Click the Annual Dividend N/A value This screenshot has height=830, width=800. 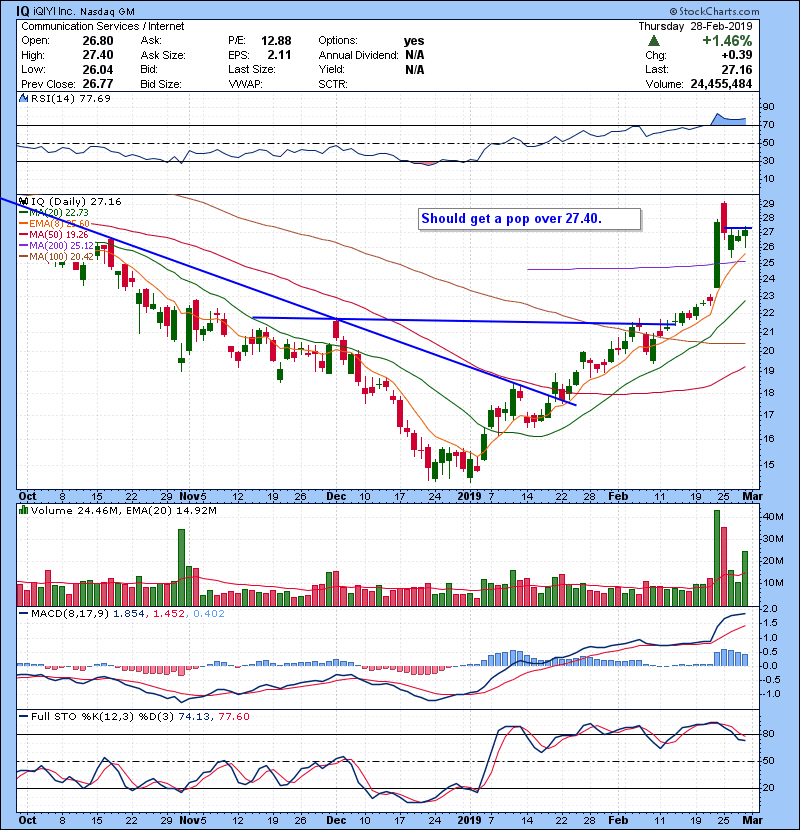click(x=415, y=55)
